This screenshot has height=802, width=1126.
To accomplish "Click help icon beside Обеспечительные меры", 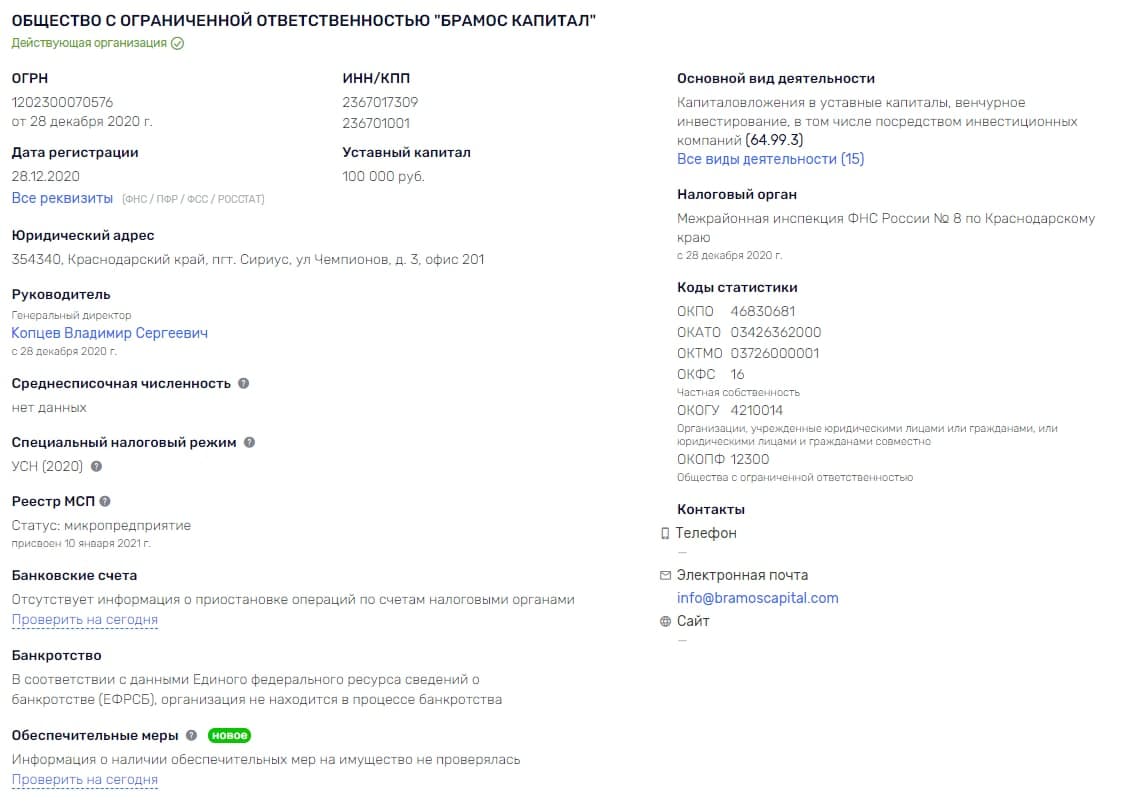I will pyautogui.click(x=191, y=735).
